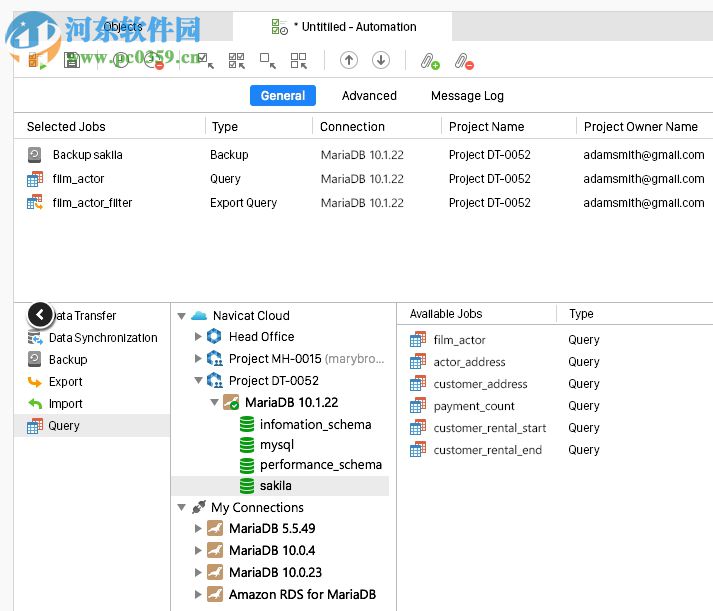Select the infomation_schema database
The height and width of the screenshot is (611, 713).
click(x=315, y=424)
